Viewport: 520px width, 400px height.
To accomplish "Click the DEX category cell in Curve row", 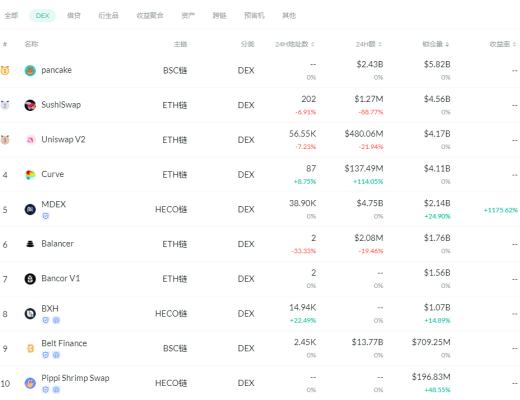I will [246, 175].
